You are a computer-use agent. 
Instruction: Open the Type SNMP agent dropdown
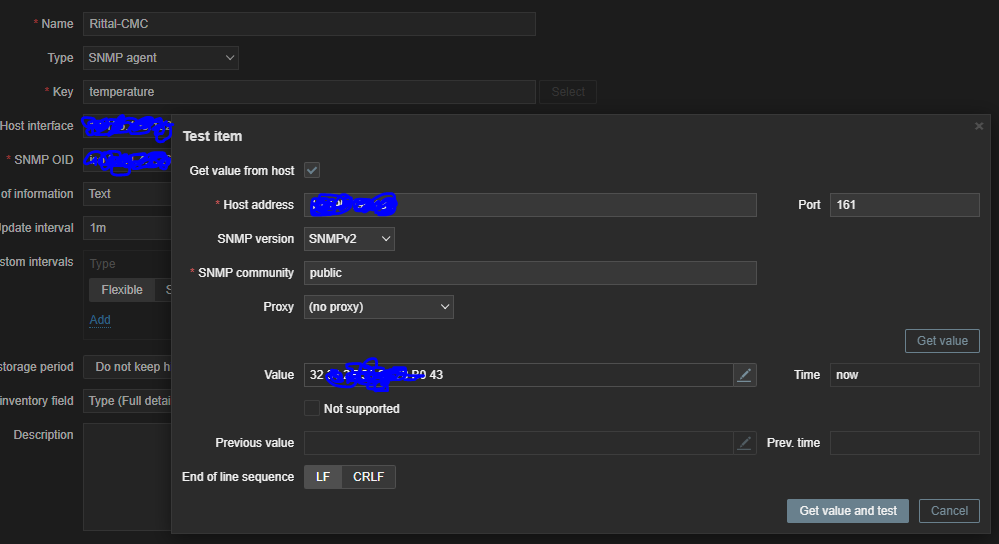click(x=161, y=58)
